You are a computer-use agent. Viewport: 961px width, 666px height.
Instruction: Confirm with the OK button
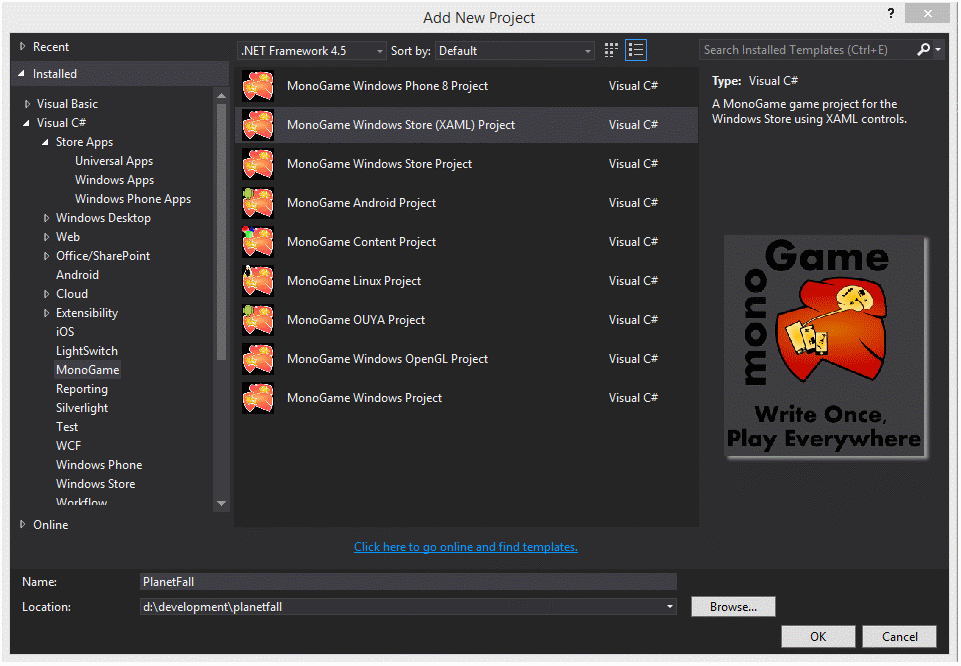(x=818, y=637)
